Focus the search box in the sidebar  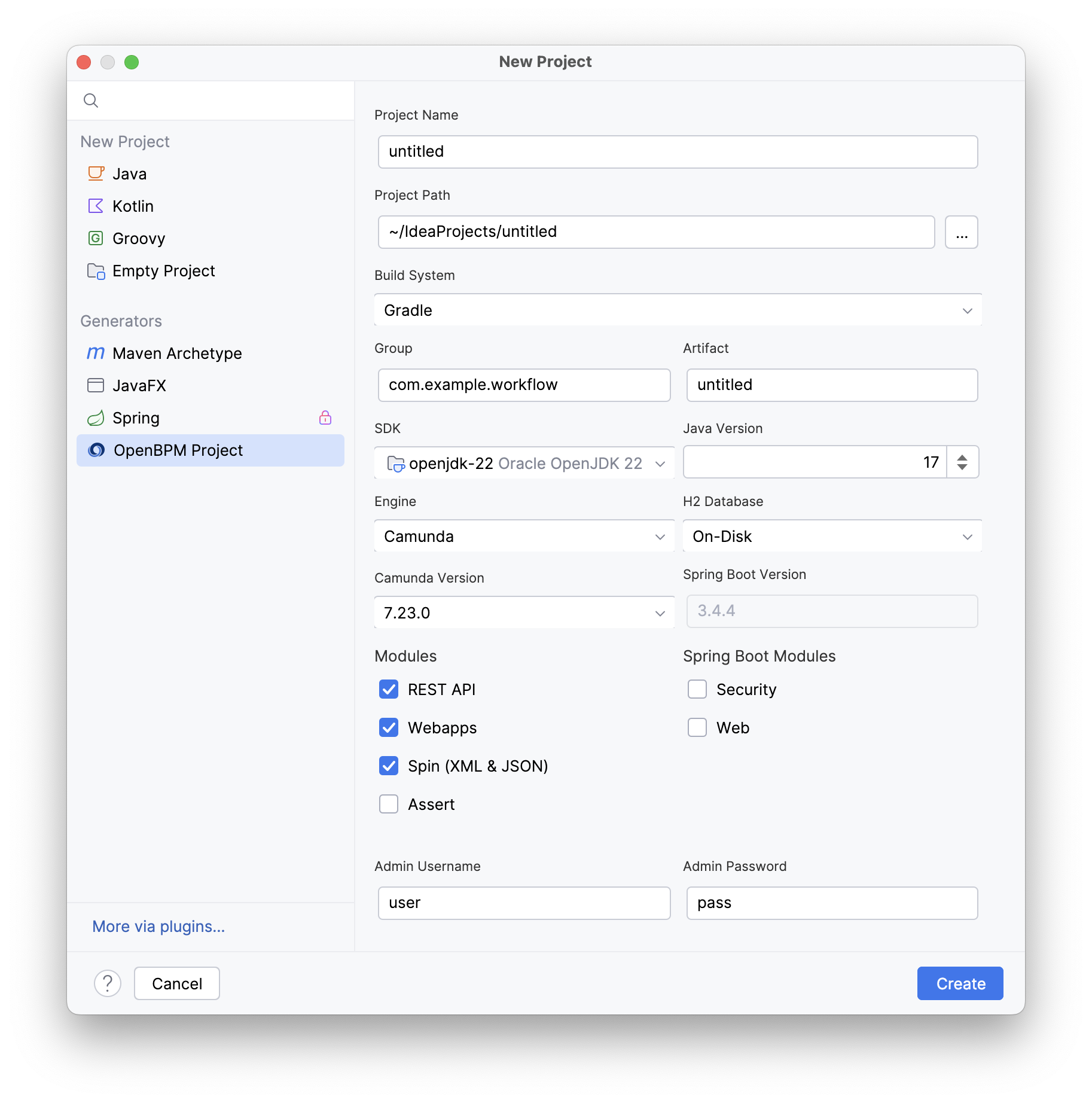[x=211, y=100]
